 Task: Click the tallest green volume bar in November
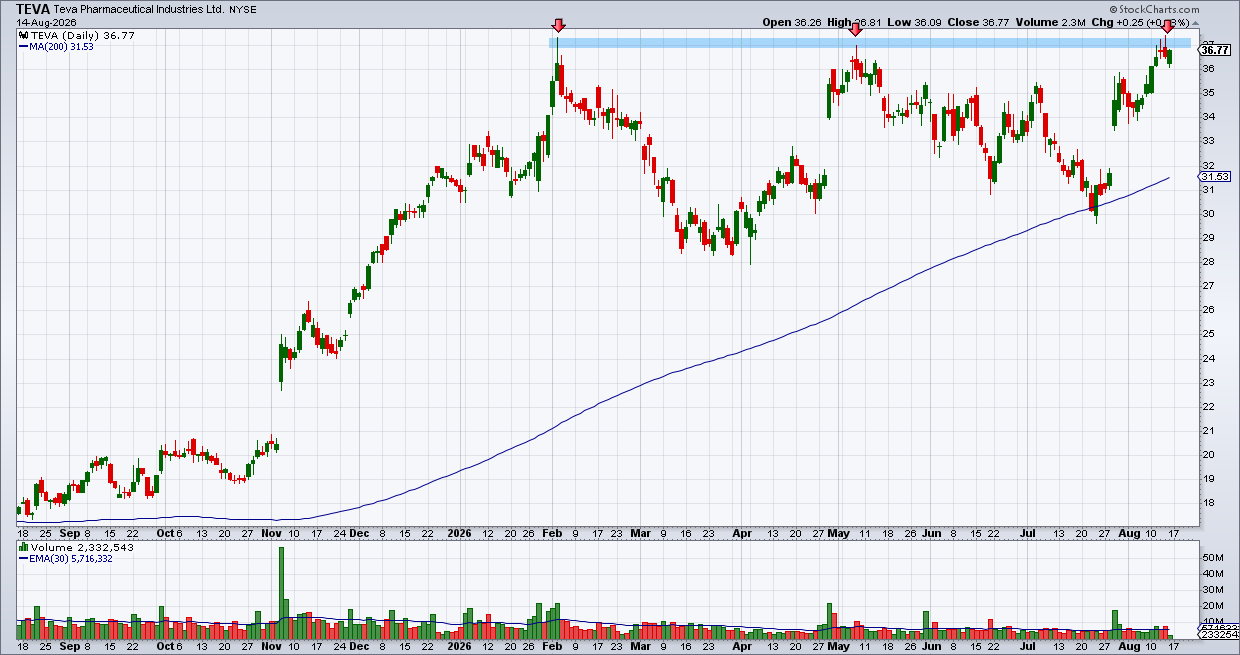280,593
